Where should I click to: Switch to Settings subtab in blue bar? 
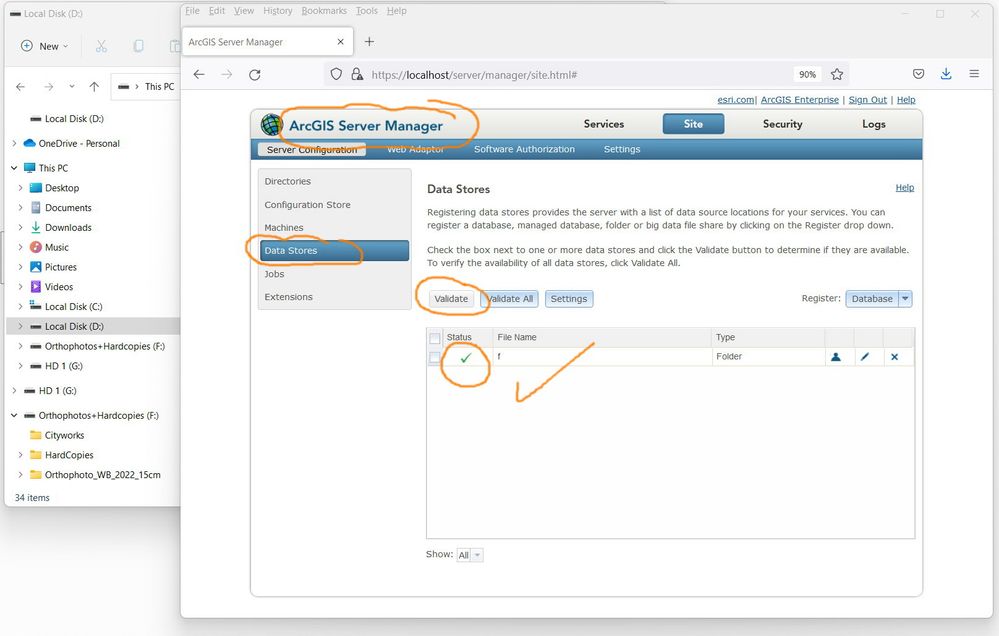coord(622,149)
